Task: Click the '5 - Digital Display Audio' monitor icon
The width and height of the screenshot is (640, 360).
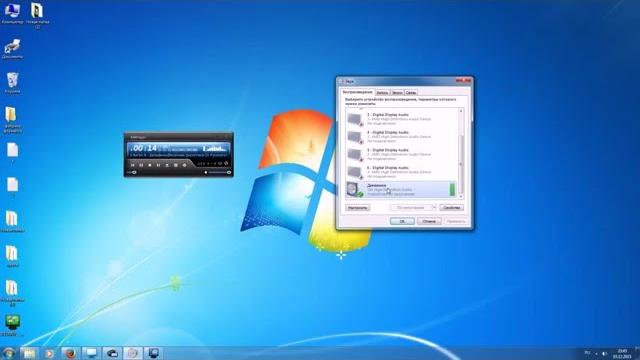Action: (355, 154)
